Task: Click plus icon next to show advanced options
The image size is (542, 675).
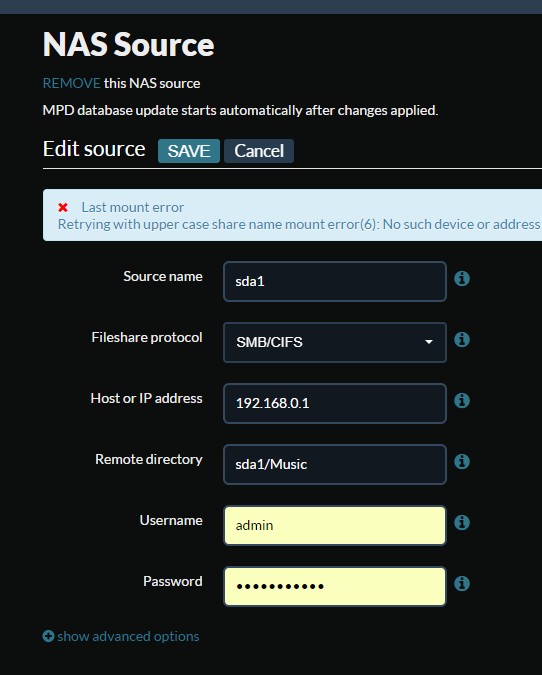Action: click(48, 636)
